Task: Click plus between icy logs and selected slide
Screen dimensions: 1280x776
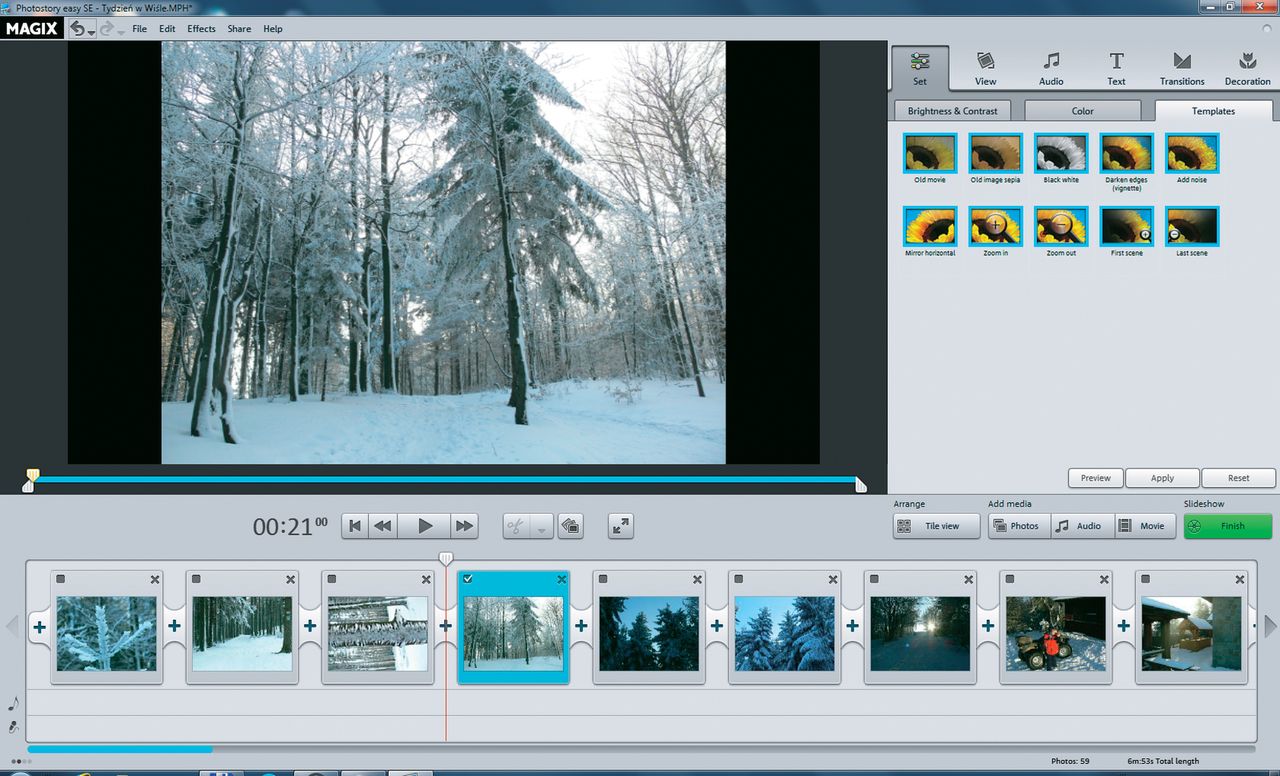Action: (445, 627)
